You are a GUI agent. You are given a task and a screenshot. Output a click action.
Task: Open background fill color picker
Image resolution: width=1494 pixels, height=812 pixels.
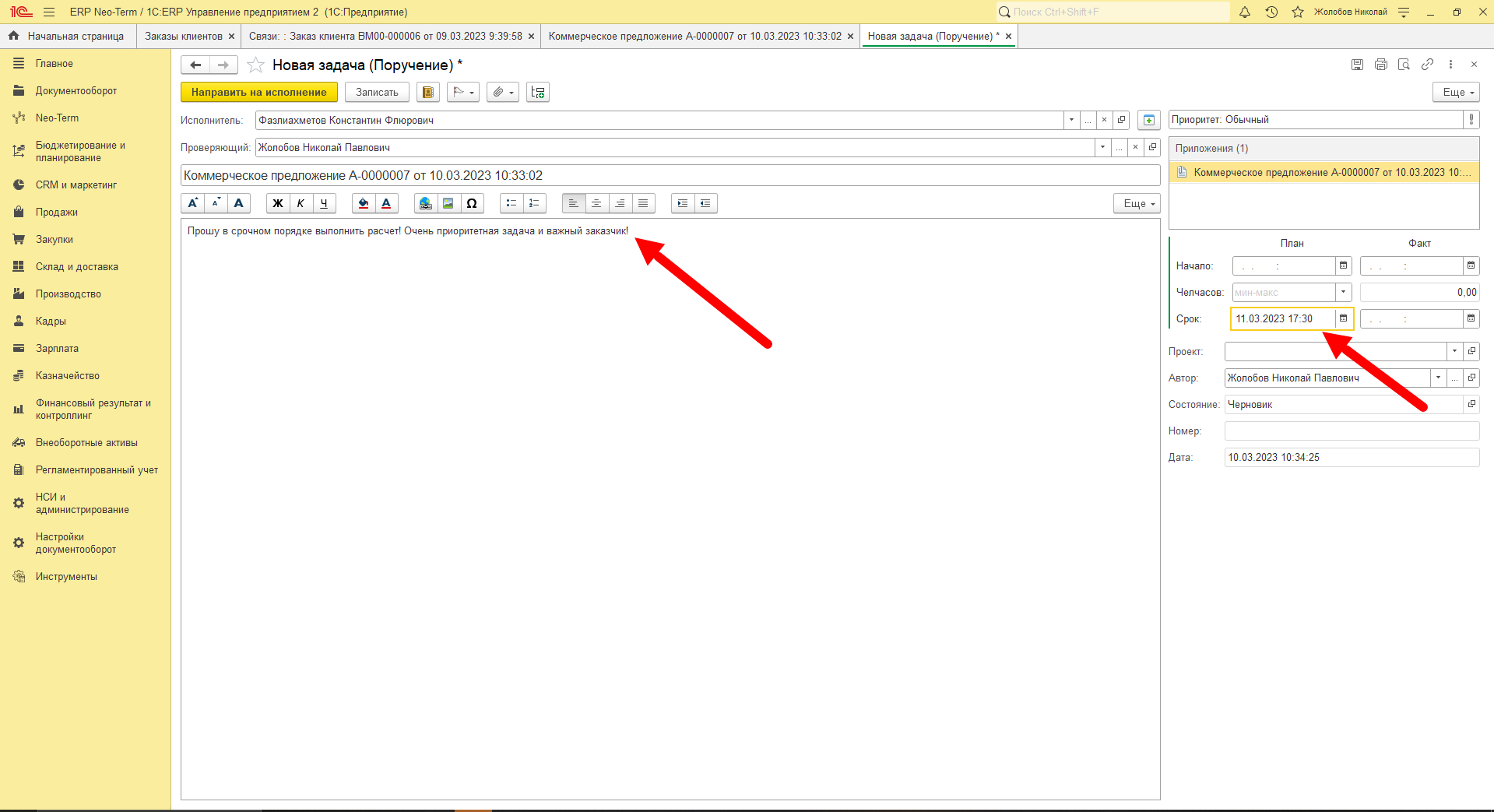pos(363,203)
